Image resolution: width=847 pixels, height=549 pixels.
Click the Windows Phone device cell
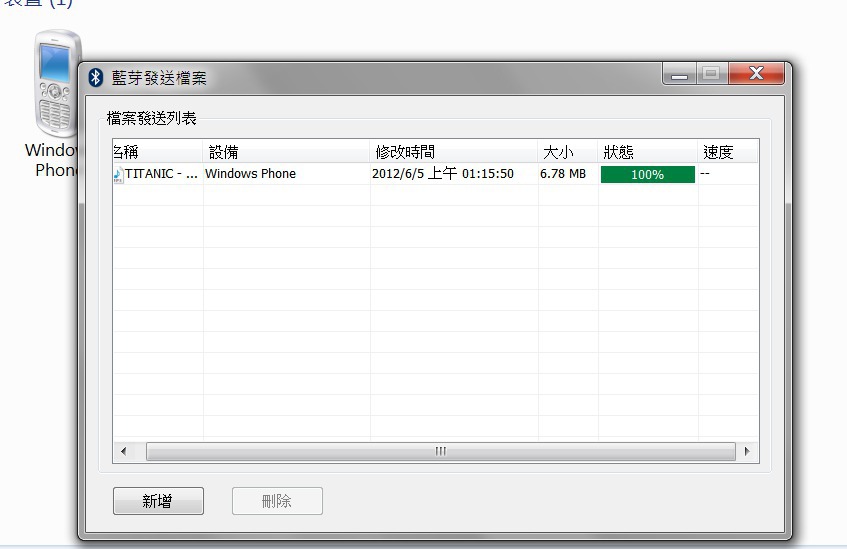251,174
